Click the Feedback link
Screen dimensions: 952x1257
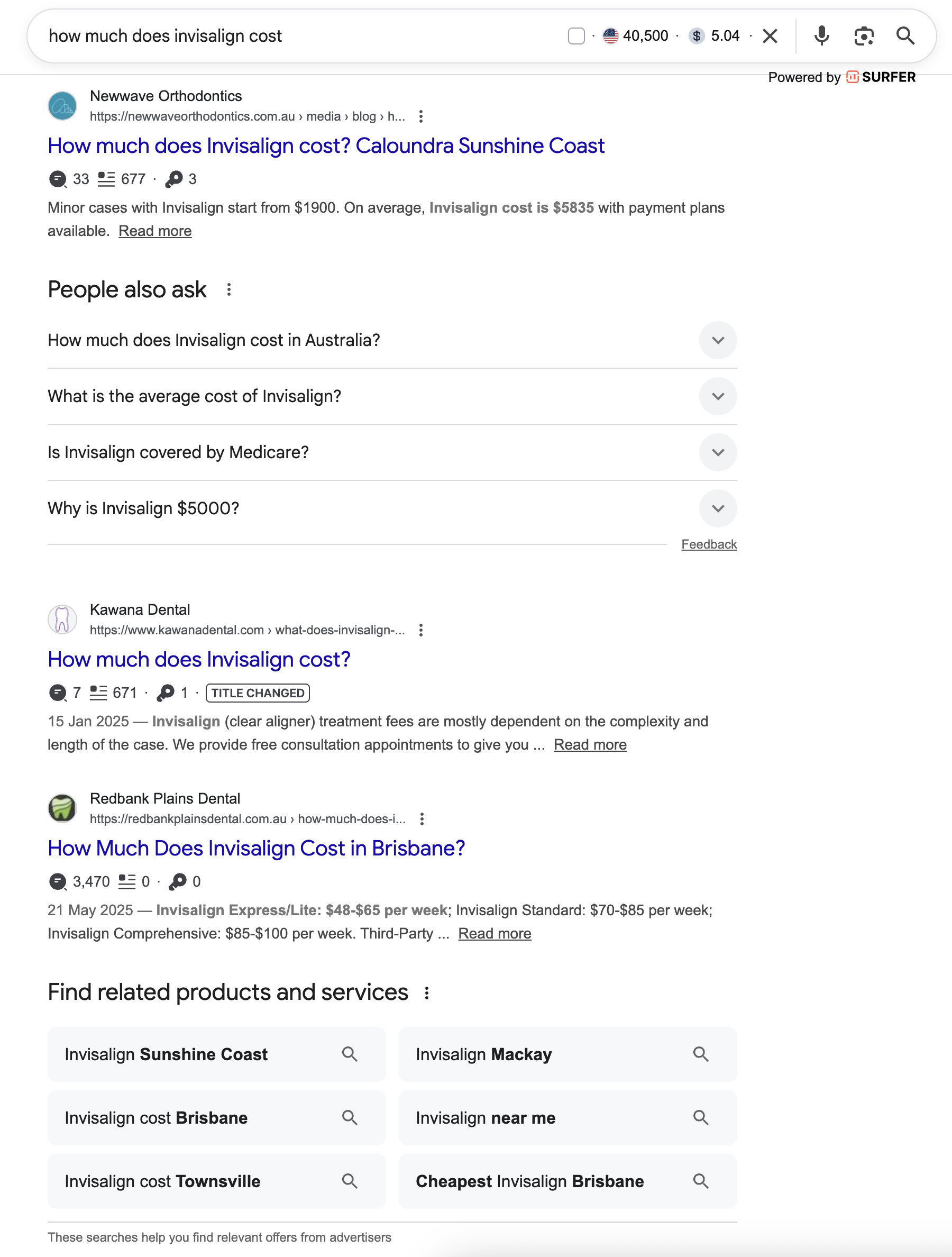(709, 544)
